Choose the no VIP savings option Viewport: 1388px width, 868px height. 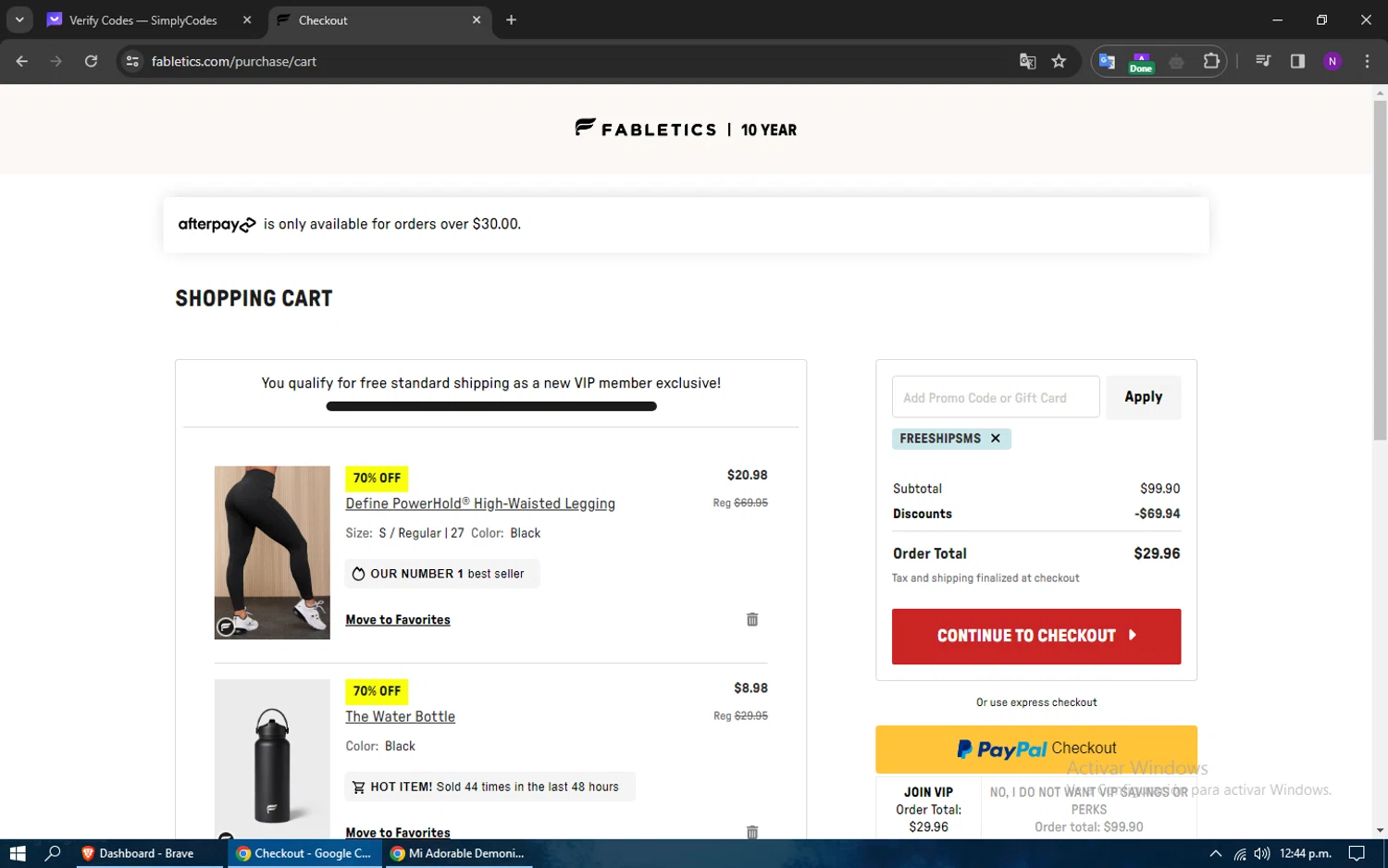coord(1088,808)
